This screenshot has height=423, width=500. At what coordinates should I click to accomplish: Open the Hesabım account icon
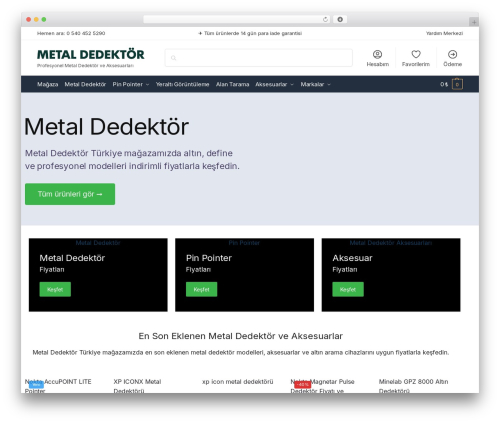pyautogui.click(x=377, y=54)
